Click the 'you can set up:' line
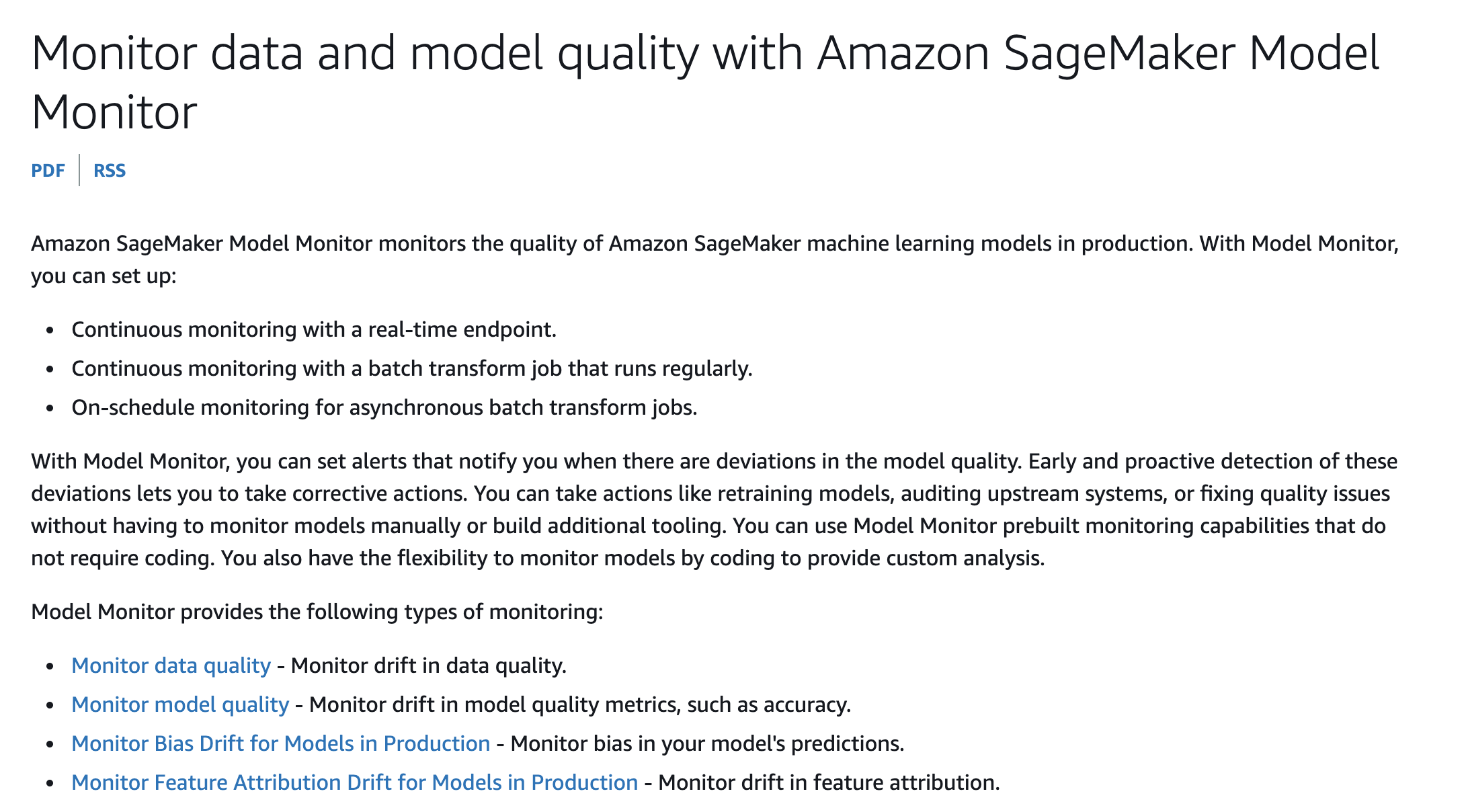The image size is (1468, 812). (104, 276)
